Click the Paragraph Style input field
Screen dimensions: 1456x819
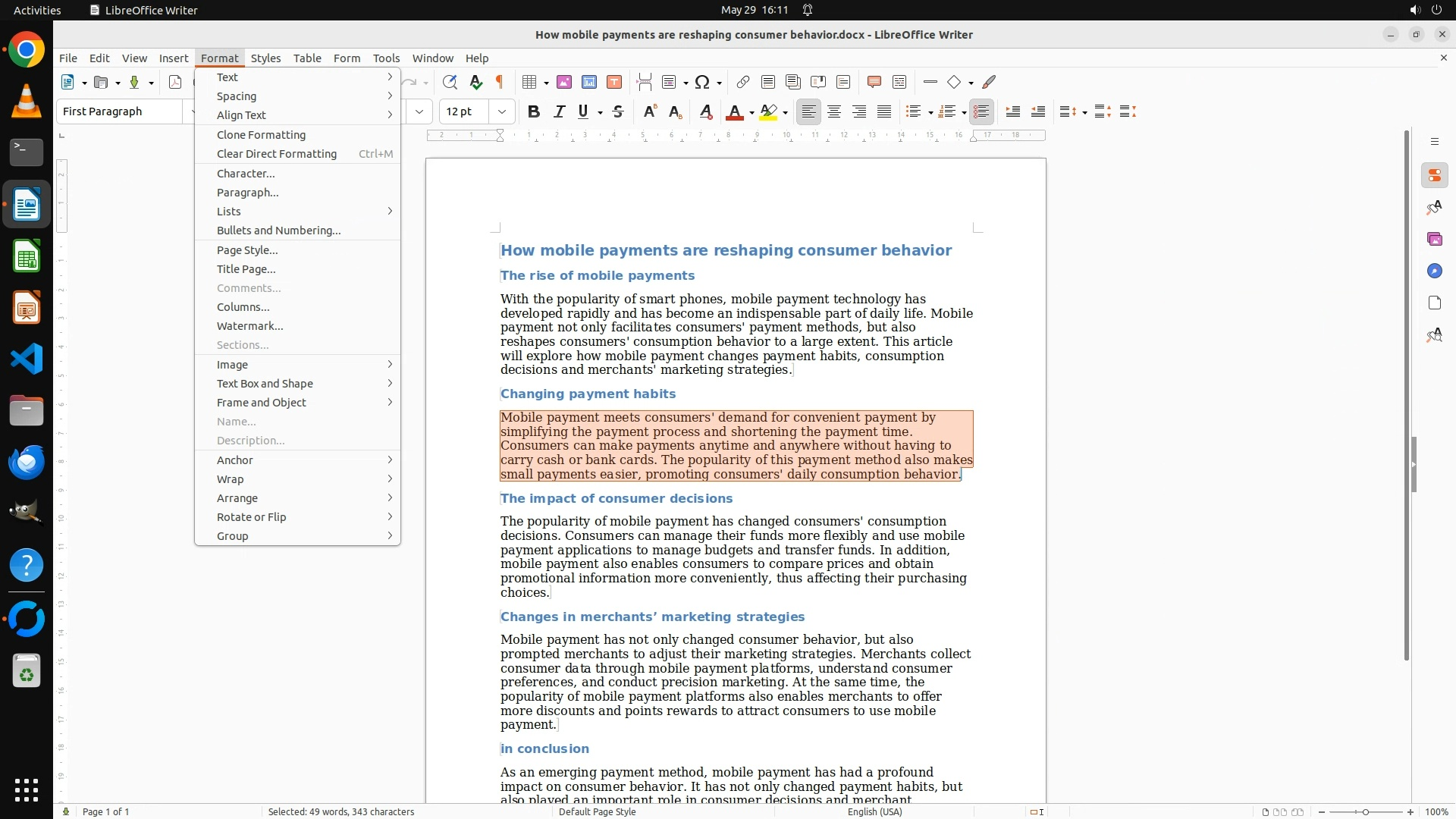tap(120, 111)
